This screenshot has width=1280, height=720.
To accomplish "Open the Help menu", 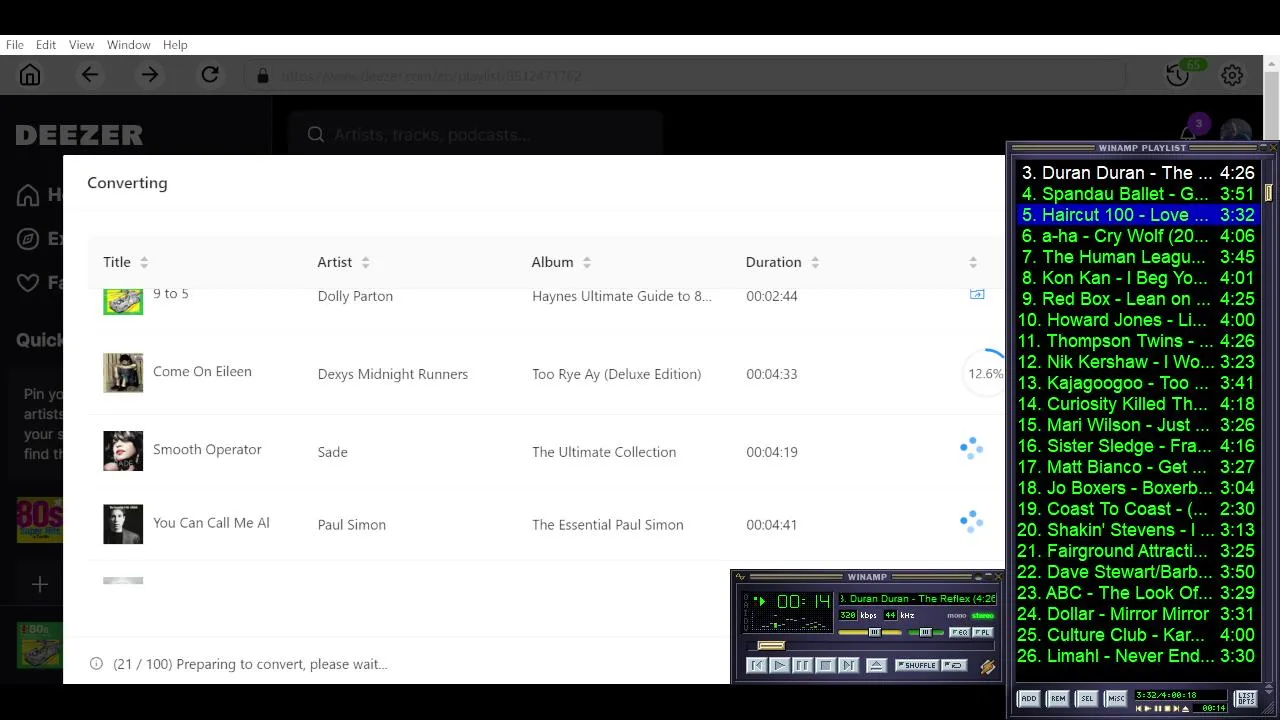I will [175, 45].
